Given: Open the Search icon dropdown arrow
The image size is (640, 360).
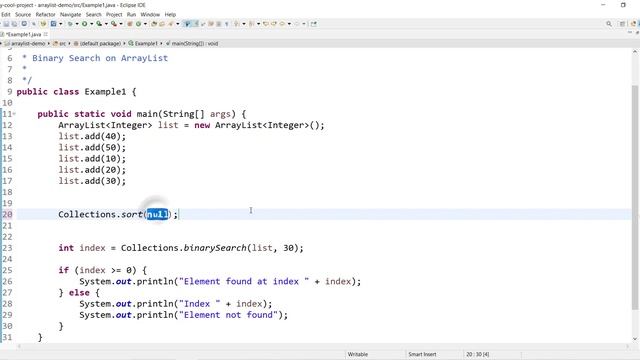Looking at the screenshot, I should pos(178,24).
